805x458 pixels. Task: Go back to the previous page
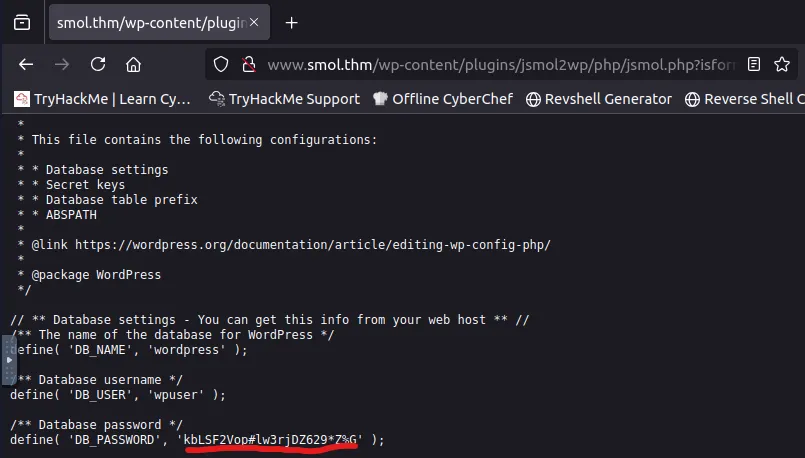27,65
